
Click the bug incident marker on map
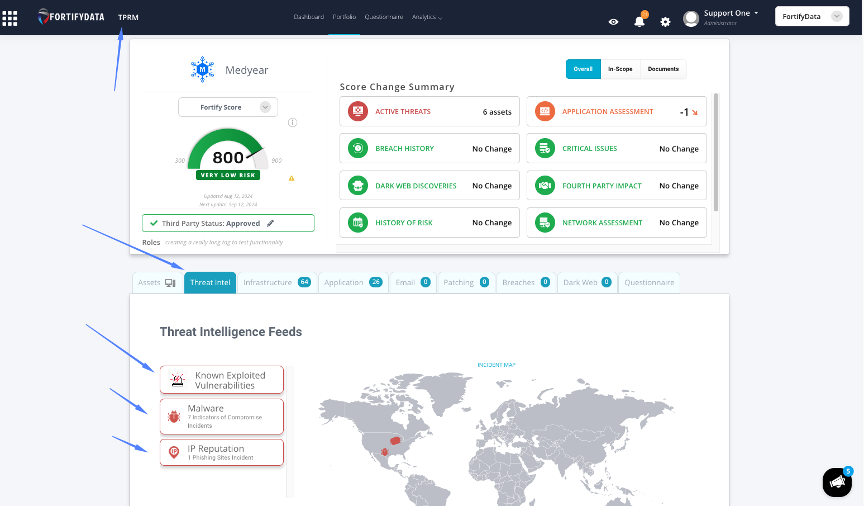(385, 452)
